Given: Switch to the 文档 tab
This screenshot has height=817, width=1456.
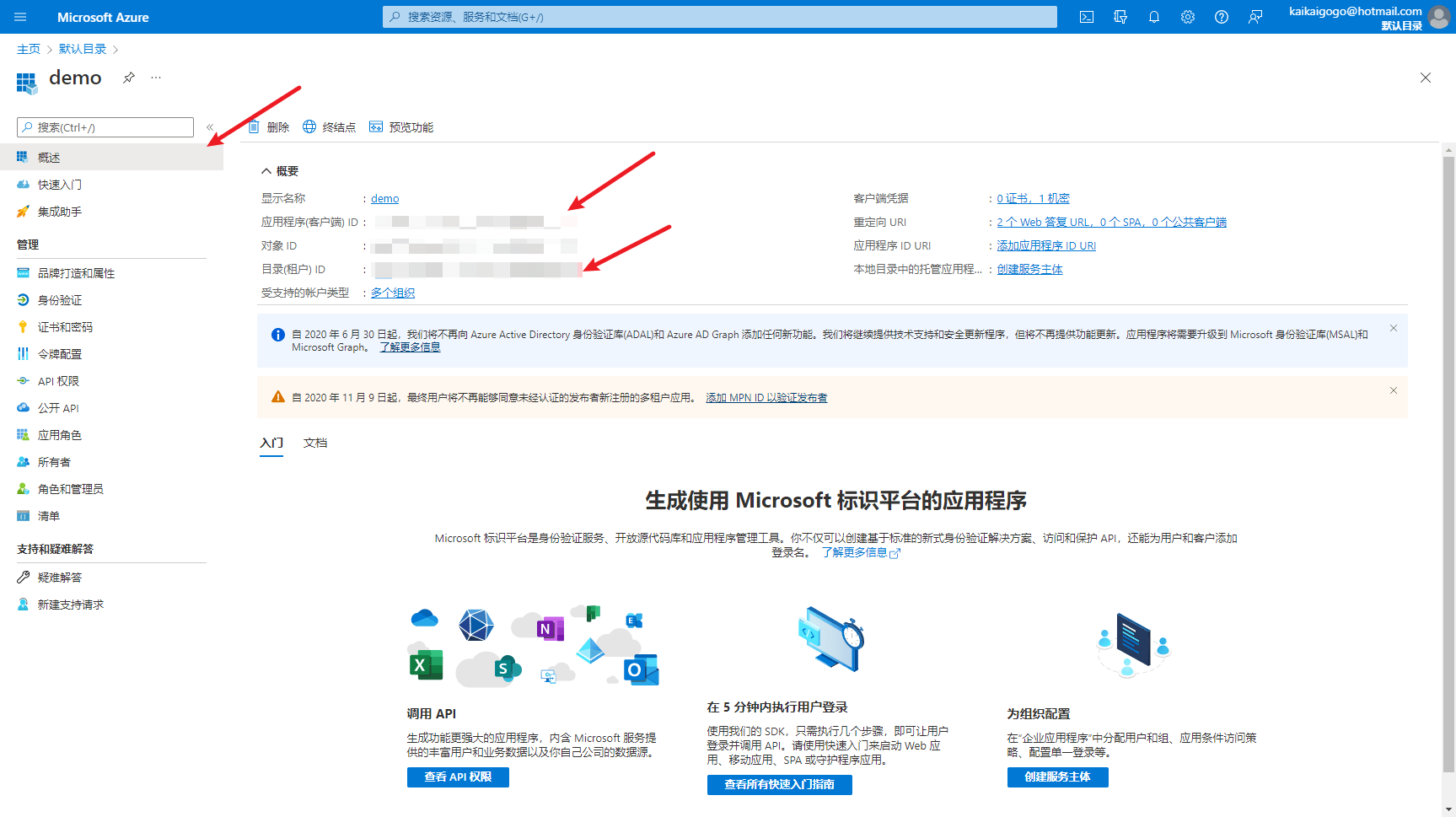Looking at the screenshot, I should tap(315, 443).
